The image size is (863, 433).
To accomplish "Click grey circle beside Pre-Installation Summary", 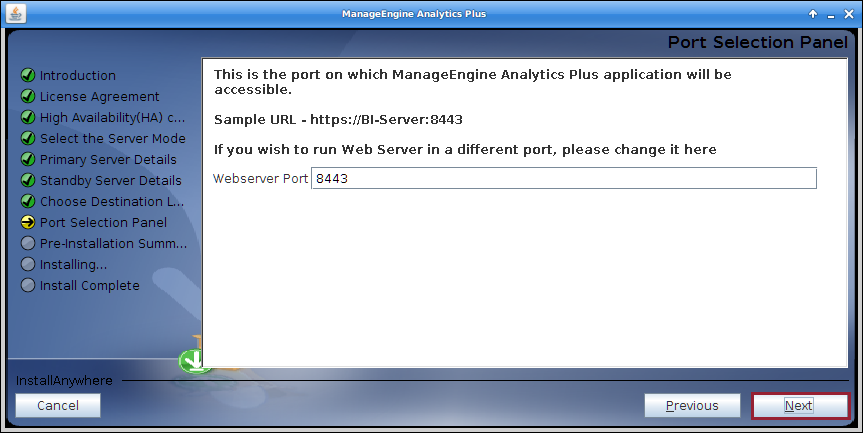I will point(28,243).
